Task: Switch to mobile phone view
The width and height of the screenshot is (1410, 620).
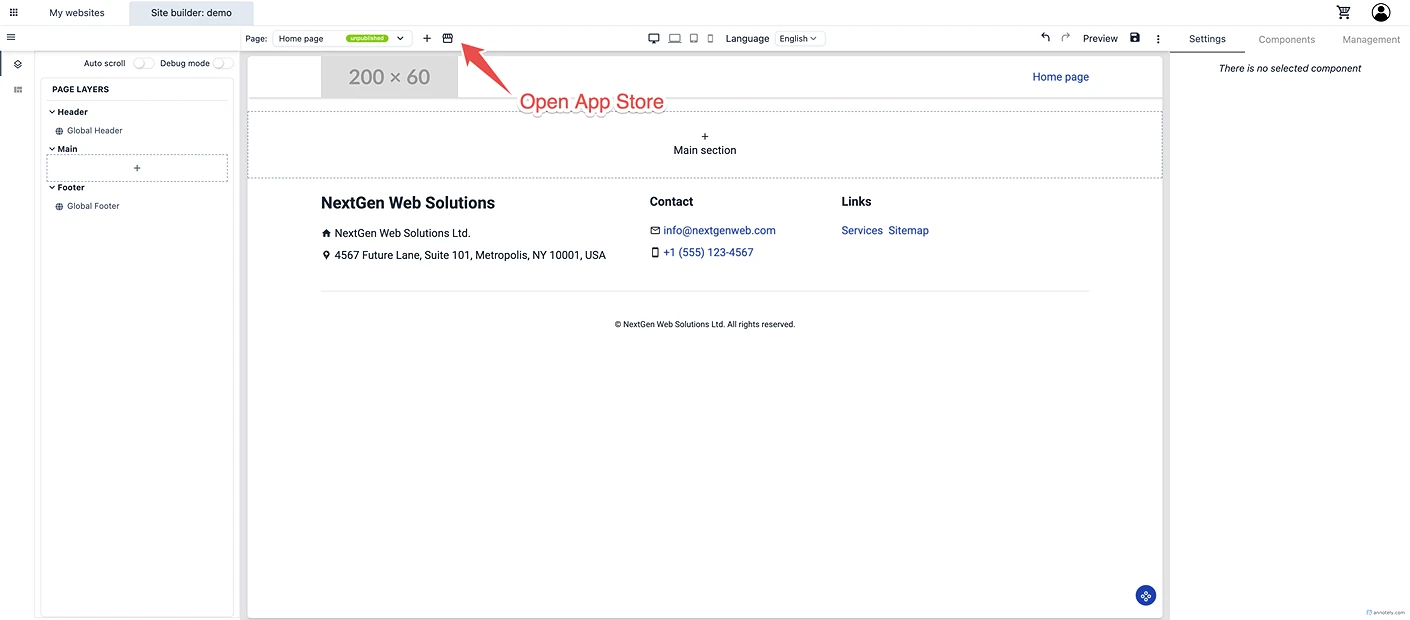Action: tap(711, 38)
